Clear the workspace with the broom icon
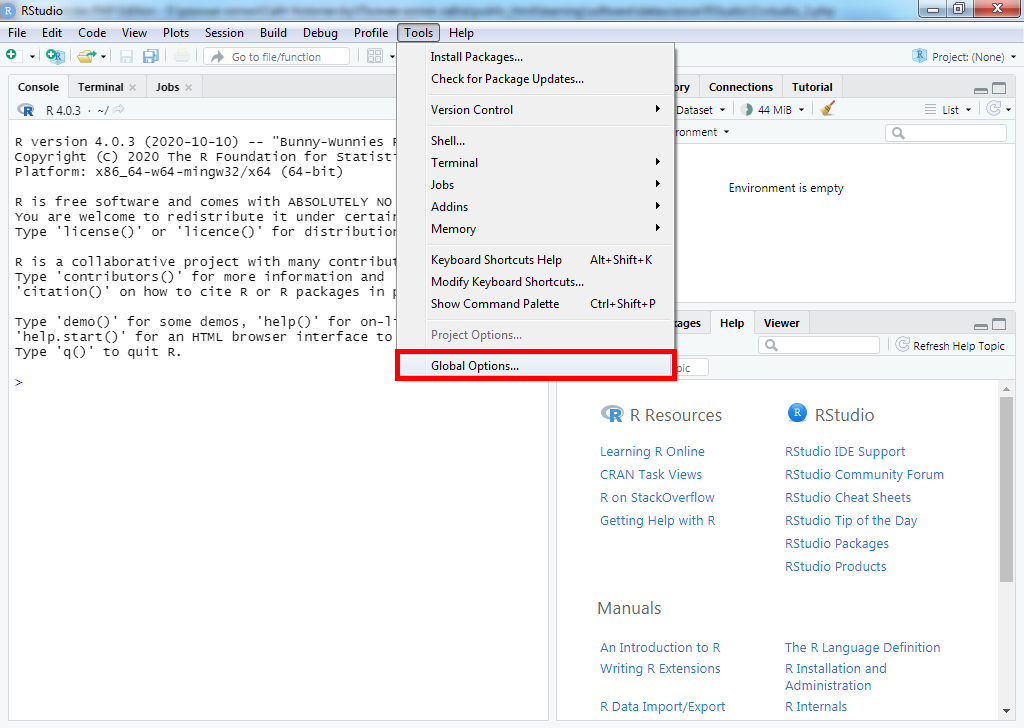 pyautogui.click(x=827, y=109)
